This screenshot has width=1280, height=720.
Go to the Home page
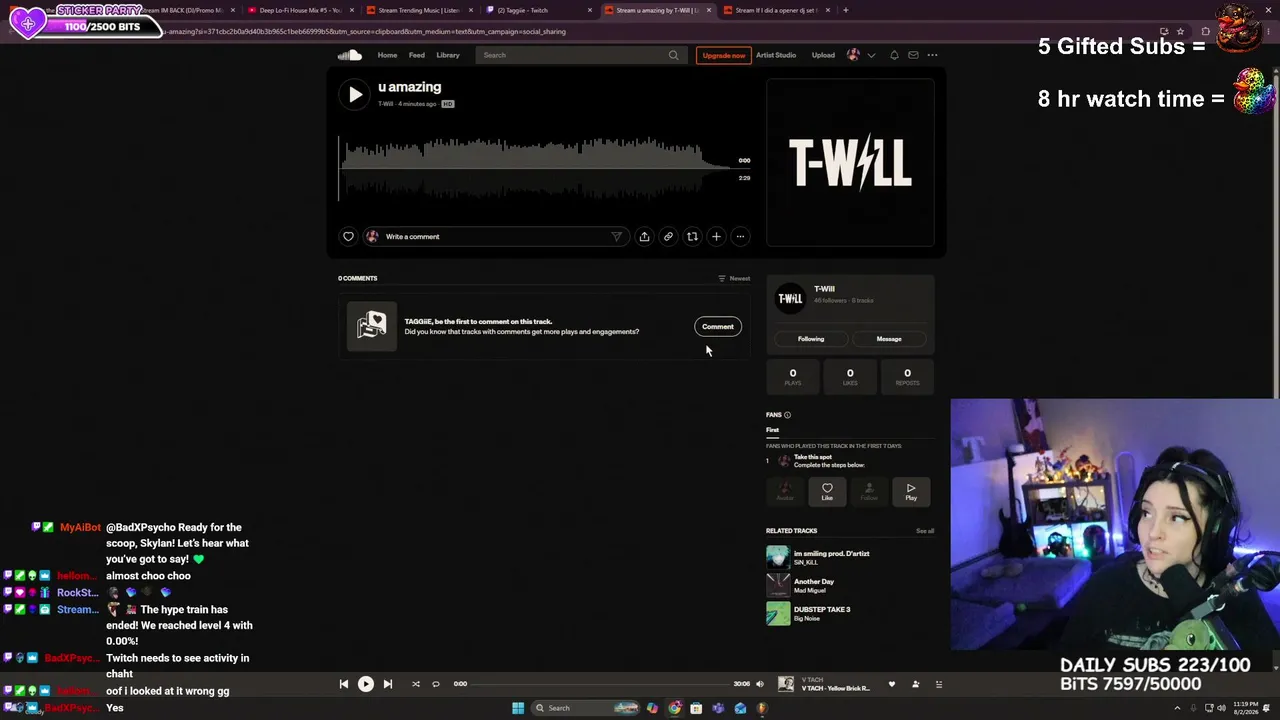tap(387, 55)
